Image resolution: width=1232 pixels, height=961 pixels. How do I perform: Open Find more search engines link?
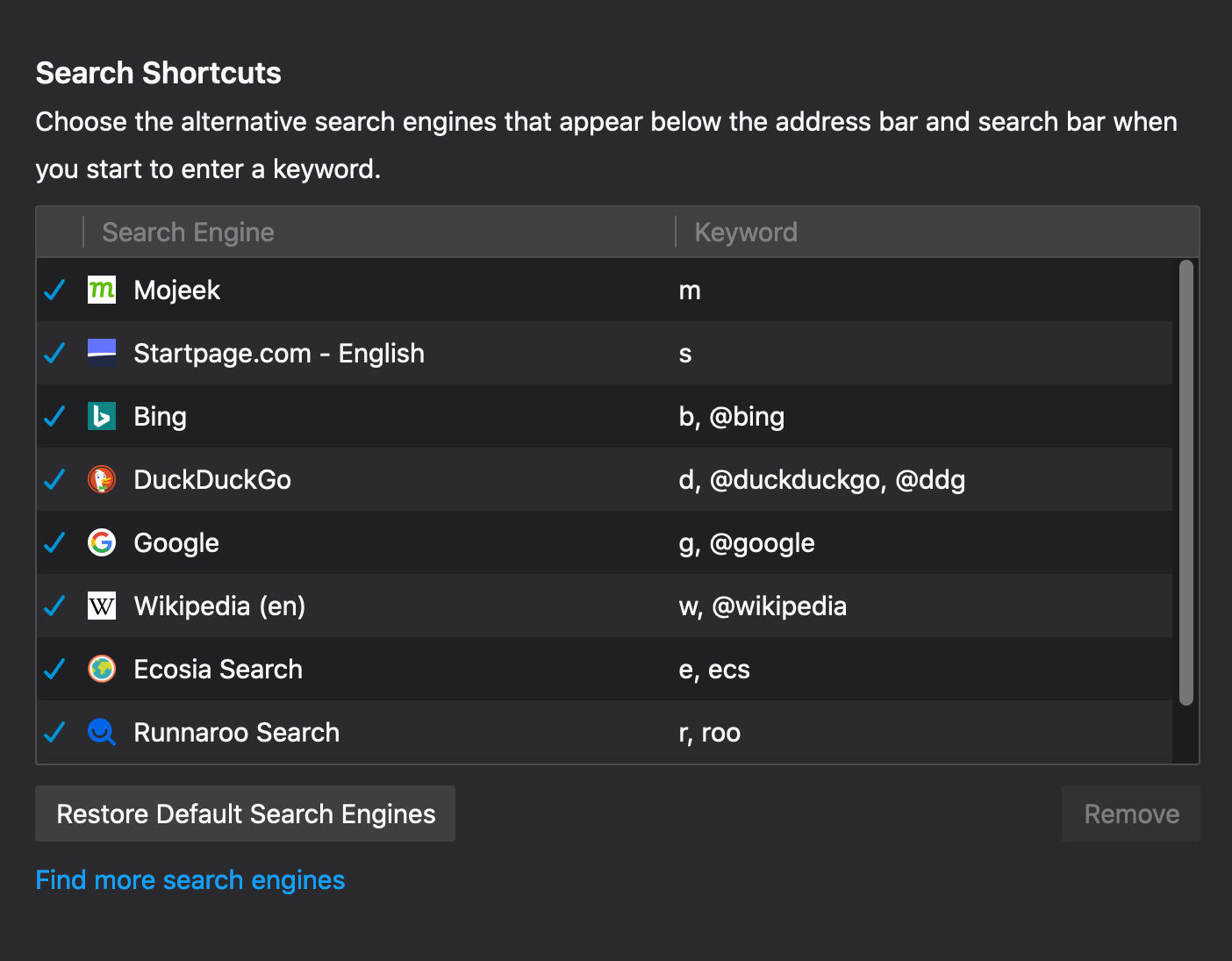(190, 879)
